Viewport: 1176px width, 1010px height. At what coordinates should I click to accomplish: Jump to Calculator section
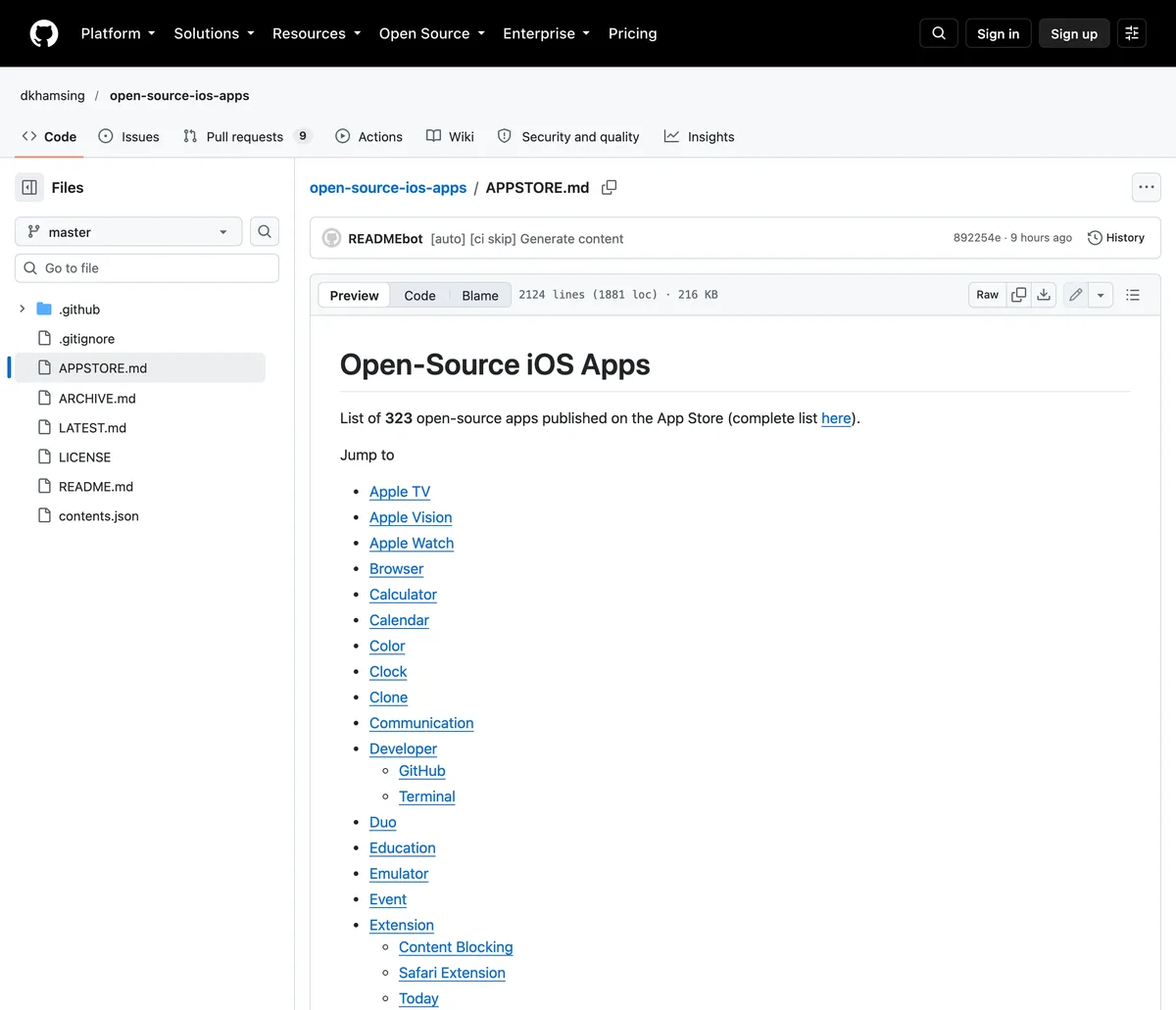[x=403, y=595]
